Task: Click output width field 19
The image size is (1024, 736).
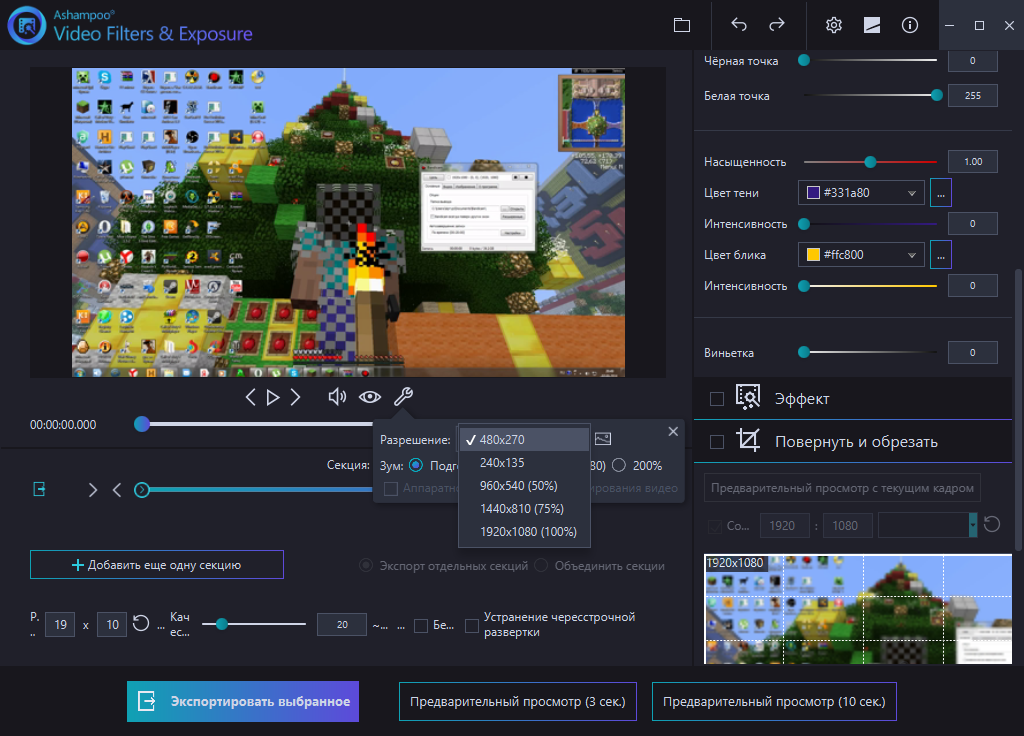Action: (60, 624)
